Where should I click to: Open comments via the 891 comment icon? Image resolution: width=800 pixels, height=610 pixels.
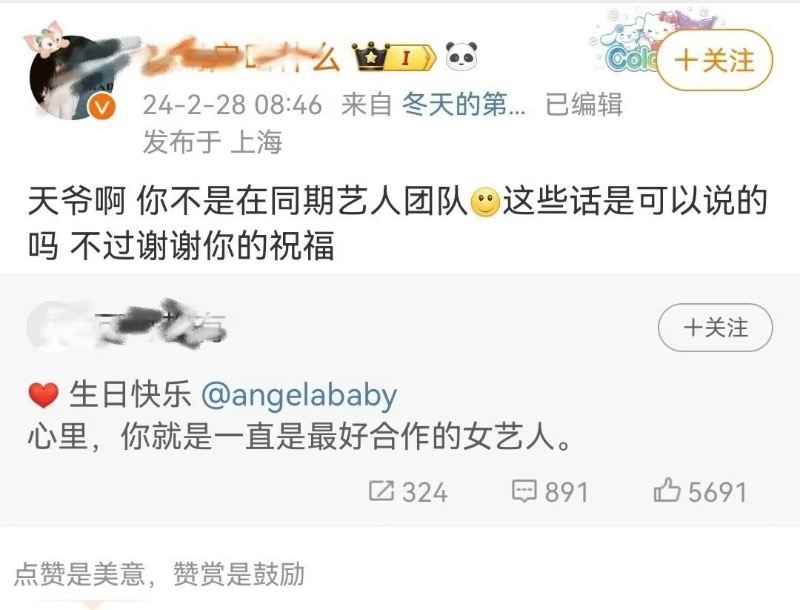tap(550, 492)
